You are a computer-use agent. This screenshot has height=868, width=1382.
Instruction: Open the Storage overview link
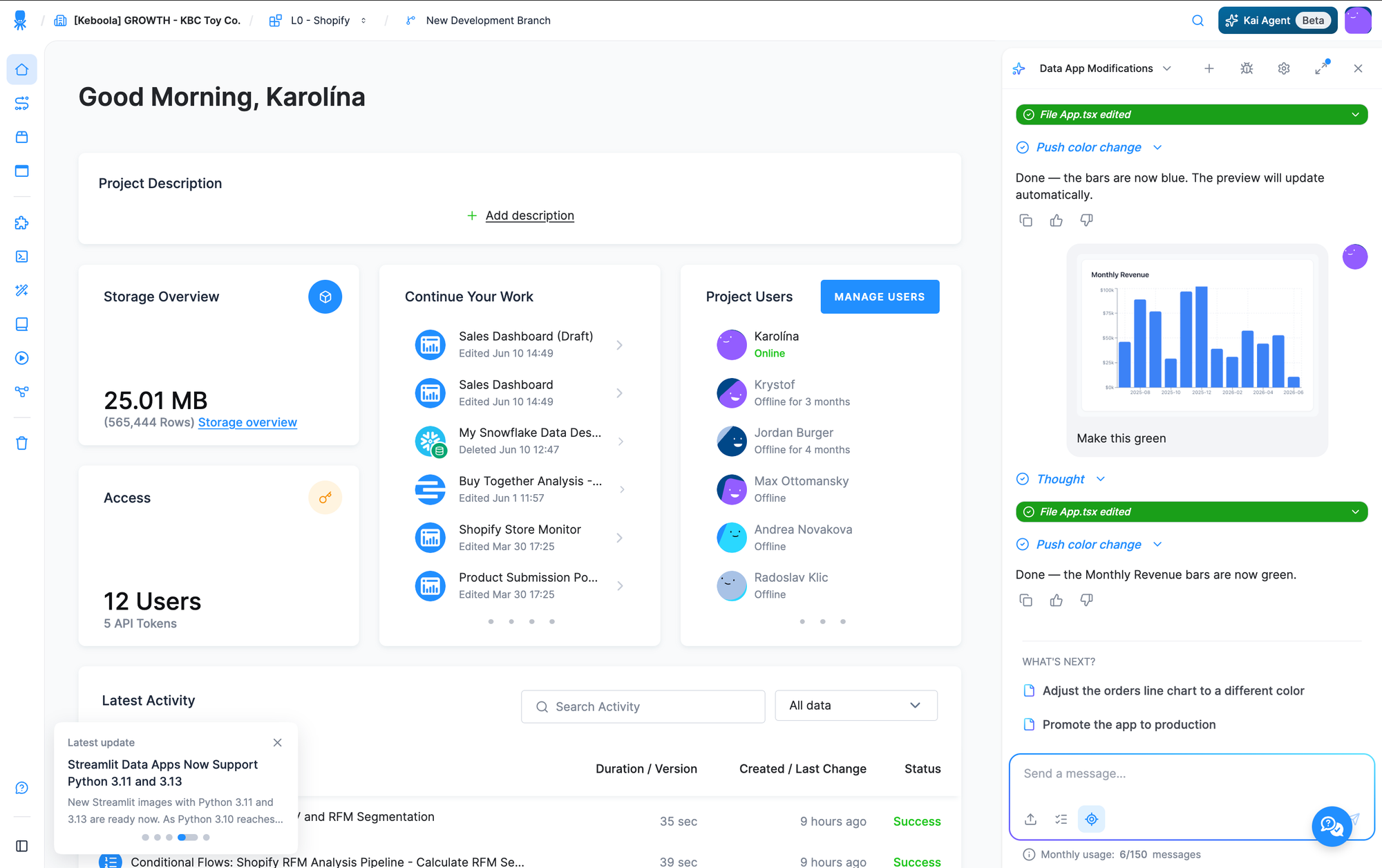point(247,422)
